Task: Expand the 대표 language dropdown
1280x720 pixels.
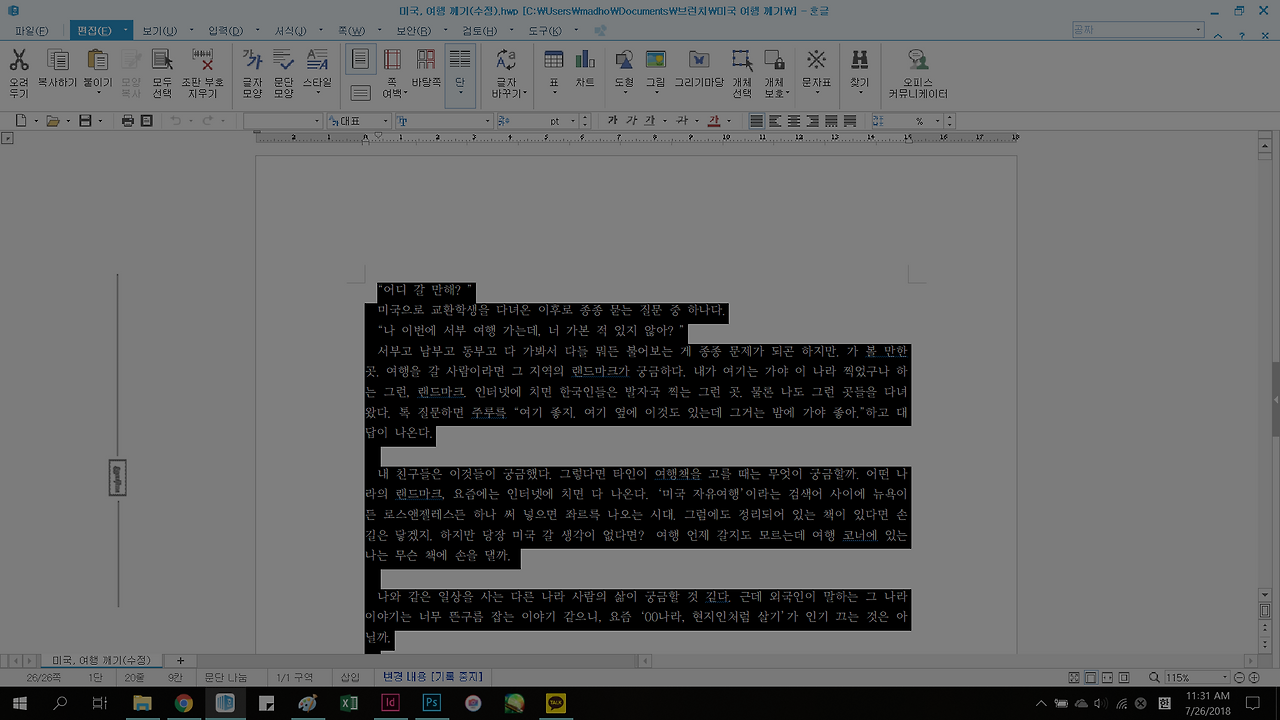Action: click(x=385, y=121)
